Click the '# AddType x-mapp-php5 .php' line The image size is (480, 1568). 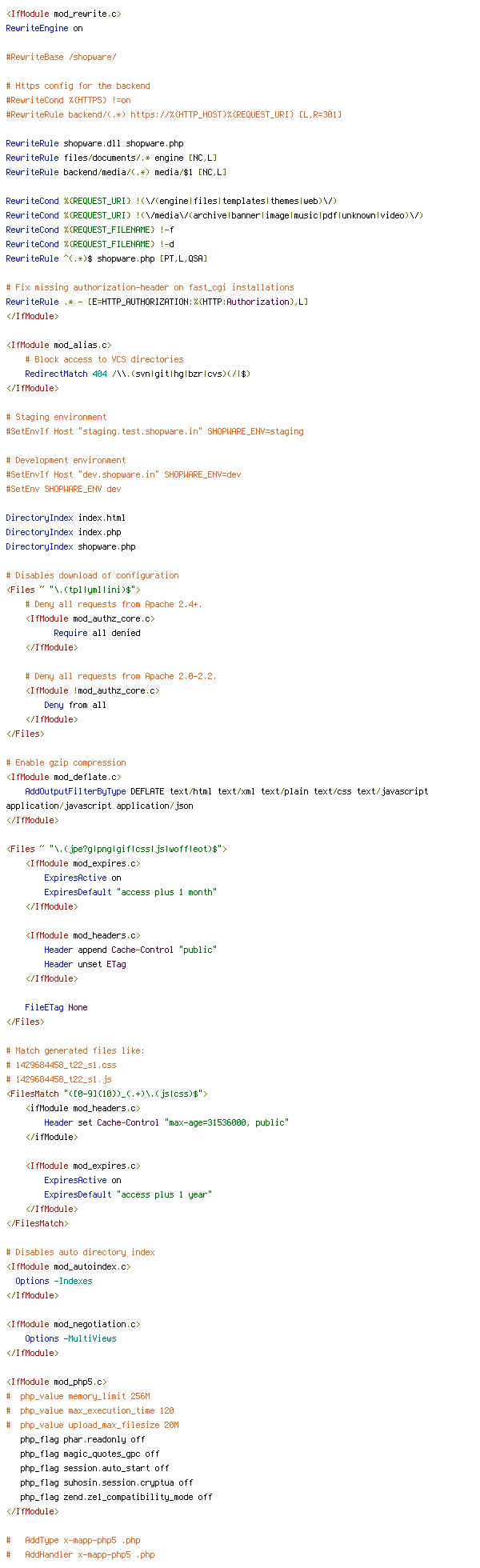coord(73,1540)
